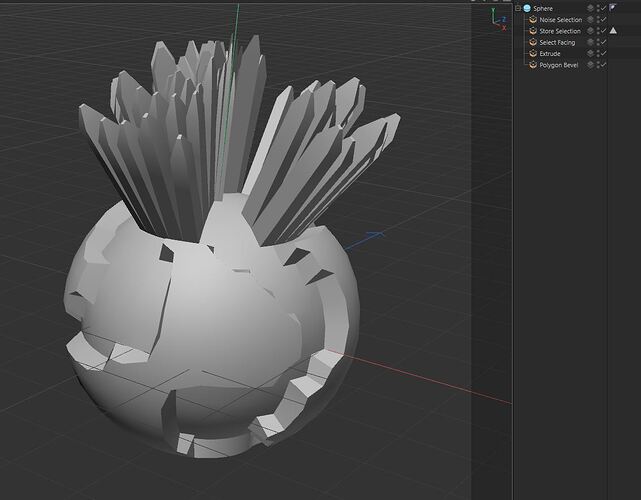Disable the Sphere enable checkmark
This screenshot has height=500, width=641.
pyautogui.click(x=603, y=8)
